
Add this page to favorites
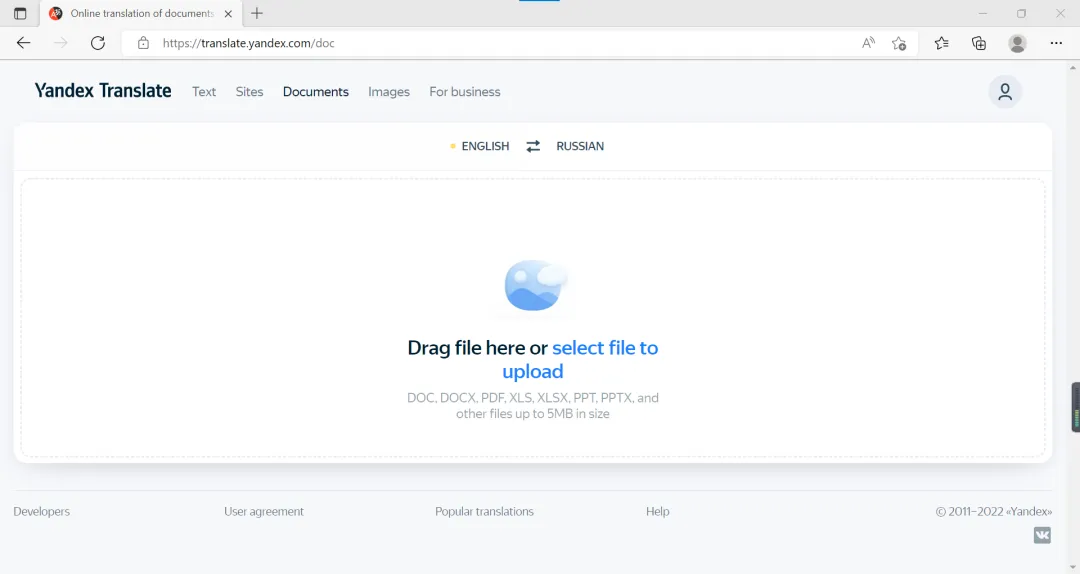(899, 43)
